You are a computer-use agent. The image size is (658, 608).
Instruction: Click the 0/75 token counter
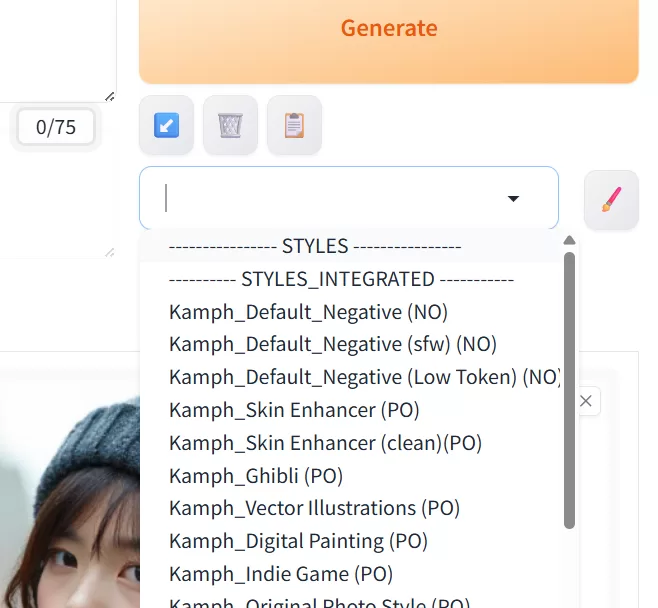click(x=56, y=127)
